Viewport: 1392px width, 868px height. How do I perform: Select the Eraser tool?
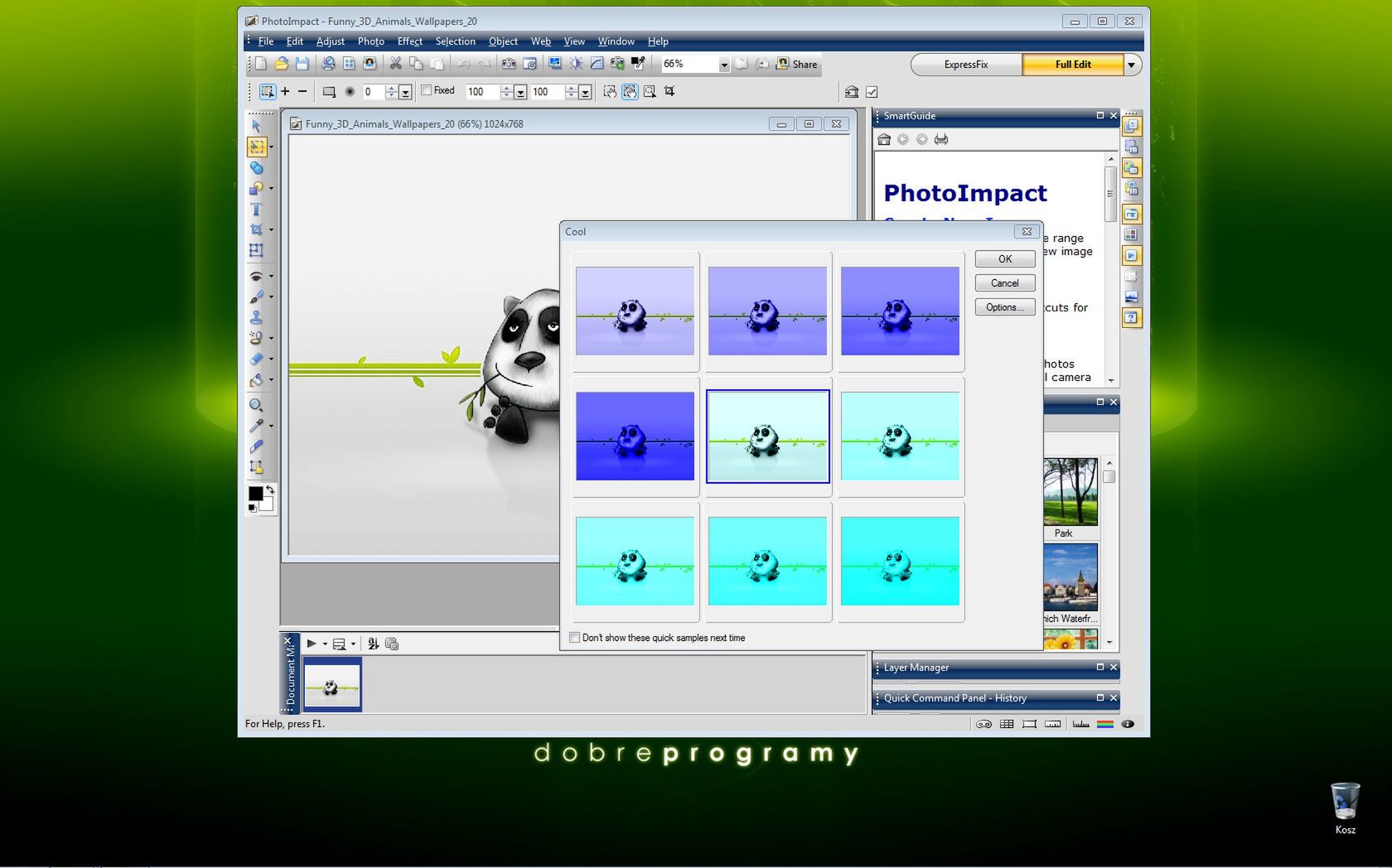tap(256, 359)
